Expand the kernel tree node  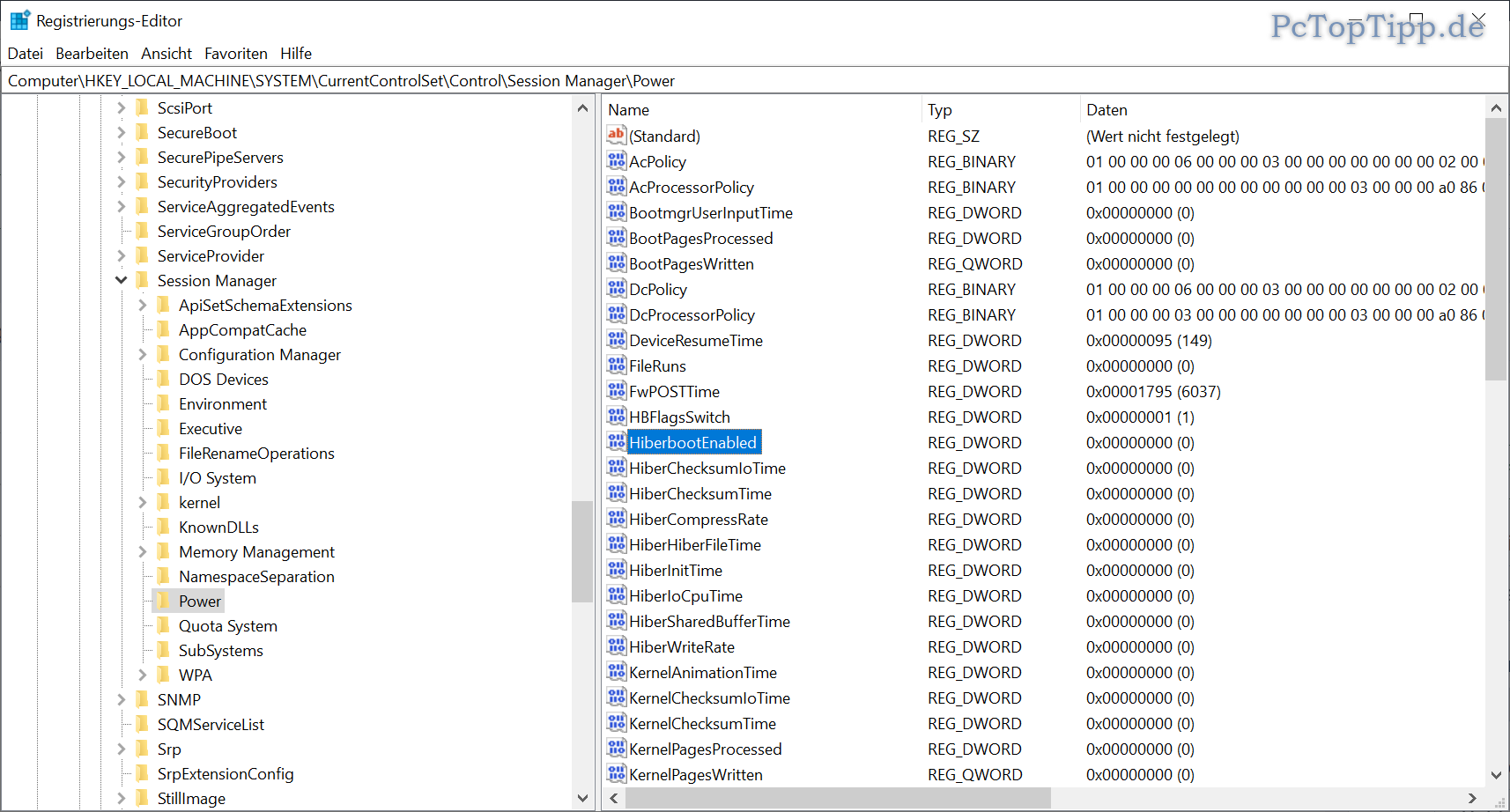click(142, 502)
